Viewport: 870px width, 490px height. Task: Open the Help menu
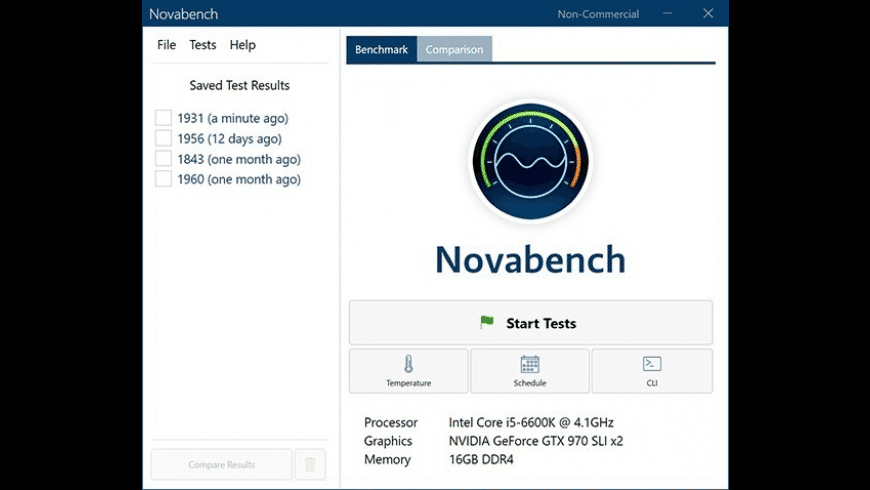tap(242, 45)
